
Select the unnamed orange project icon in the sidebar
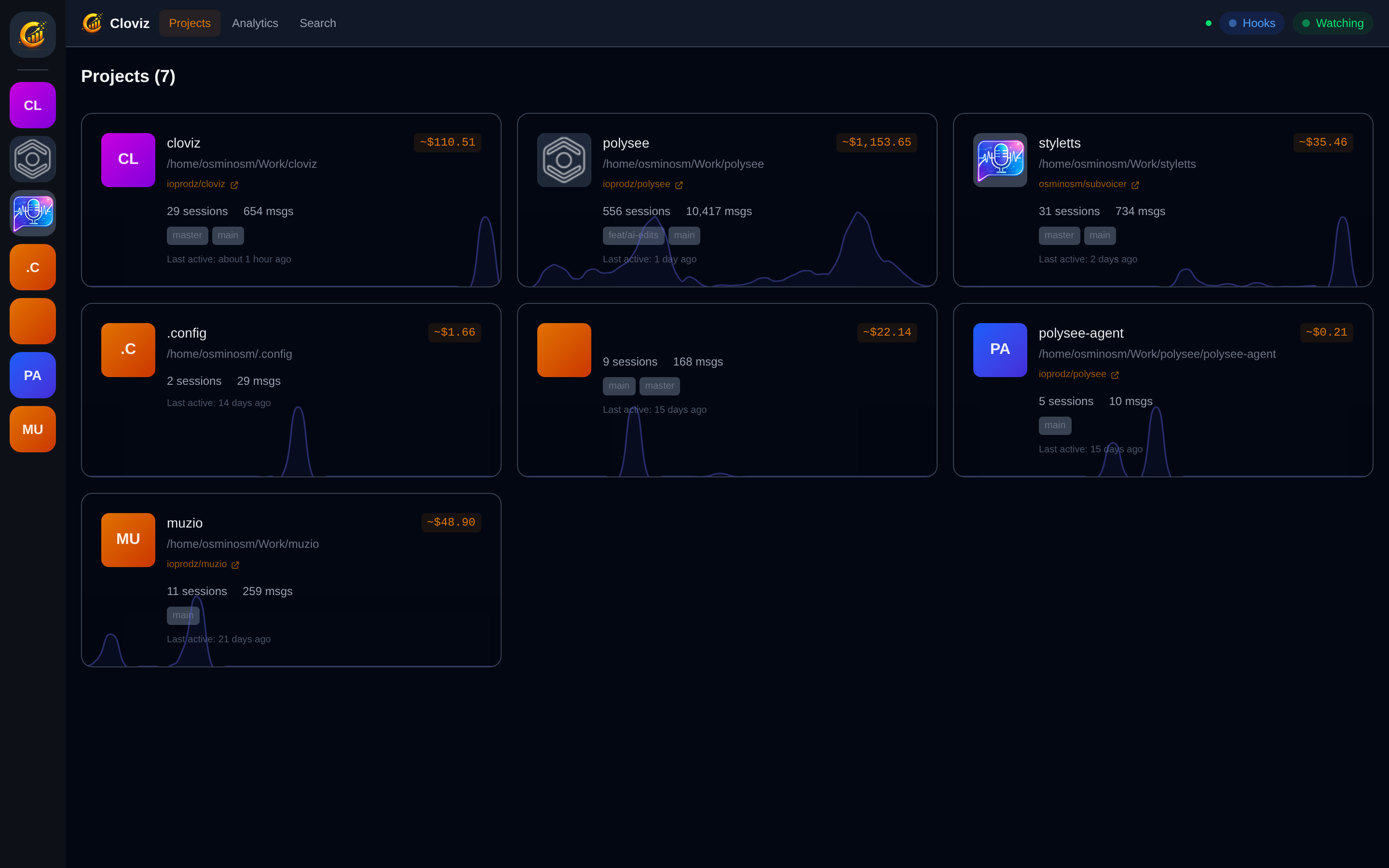point(32,321)
